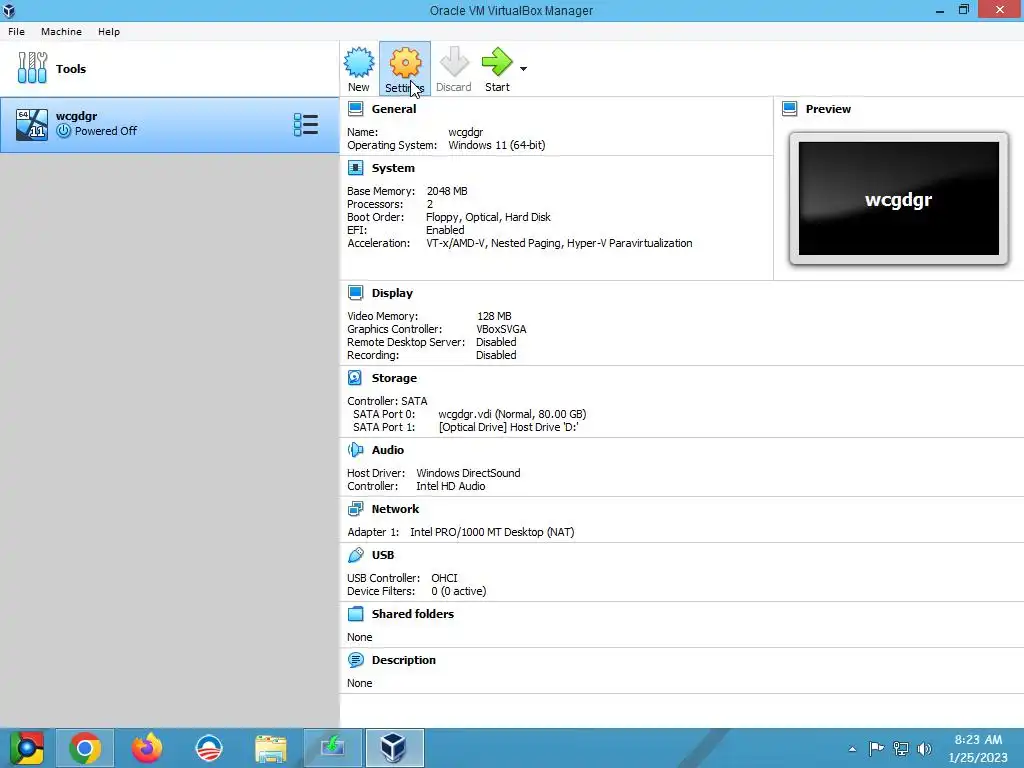1024x768 pixels.
Task: Open Firefox from the taskbar
Action: [147, 748]
